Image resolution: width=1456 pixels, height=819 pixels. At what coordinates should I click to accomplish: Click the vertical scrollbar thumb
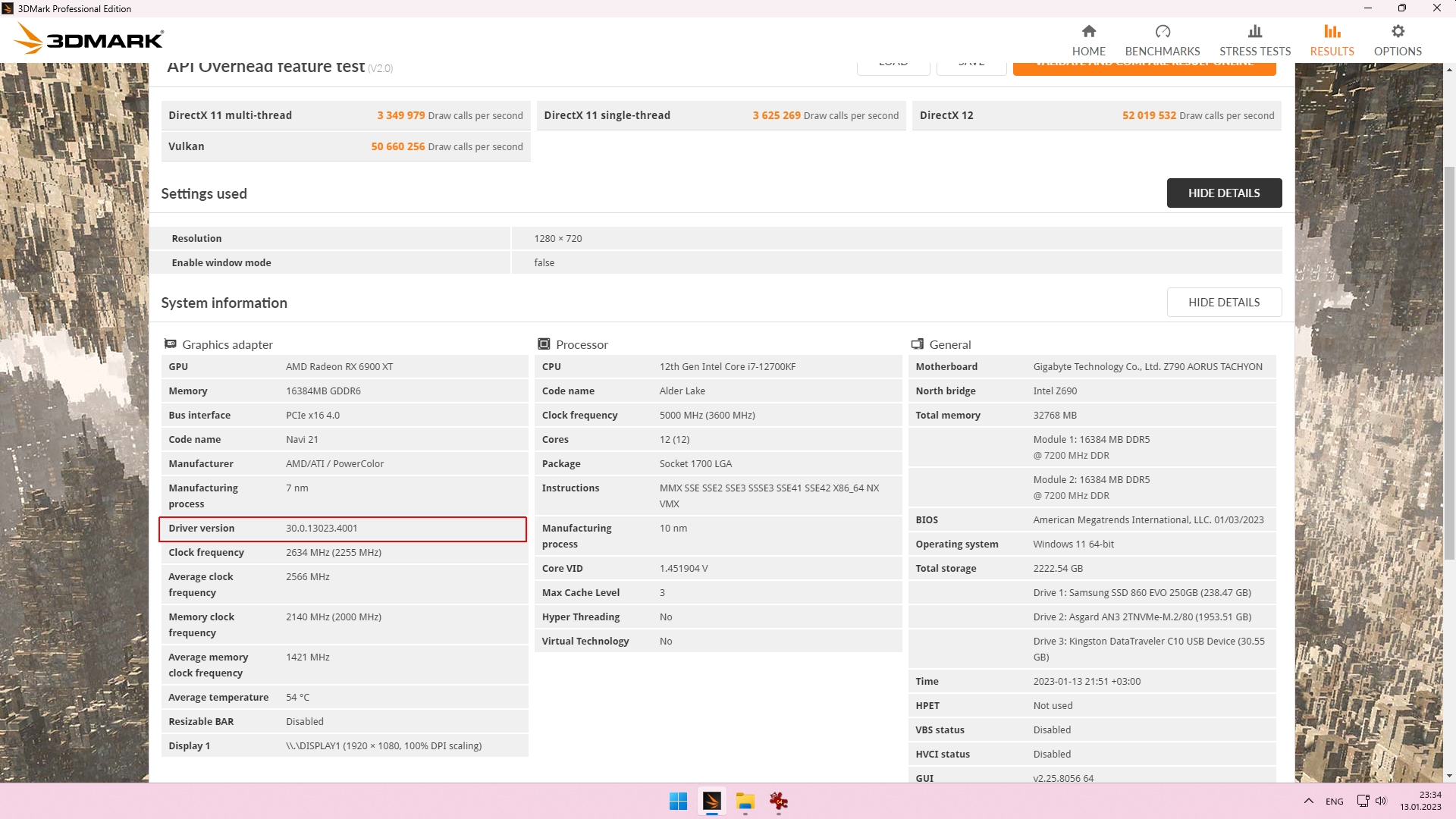pos(1449,364)
